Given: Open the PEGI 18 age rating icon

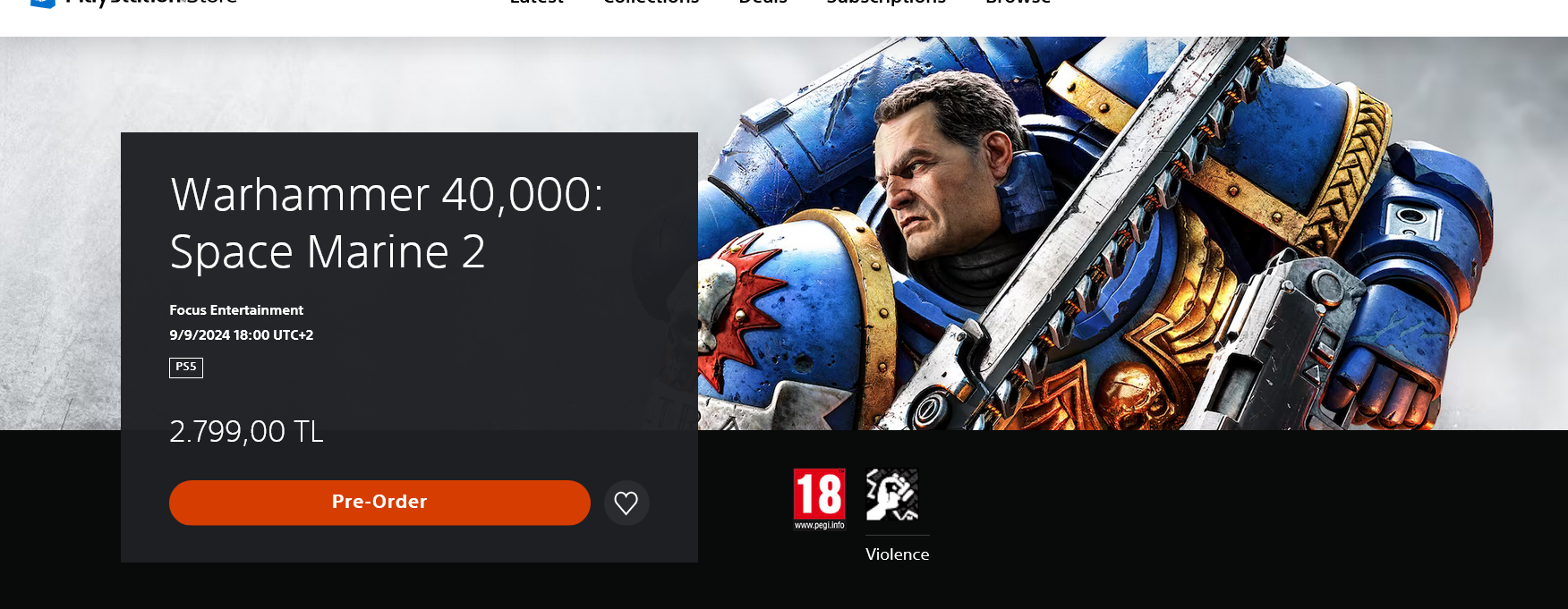Looking at the screenshot, I should coord(819,499).
